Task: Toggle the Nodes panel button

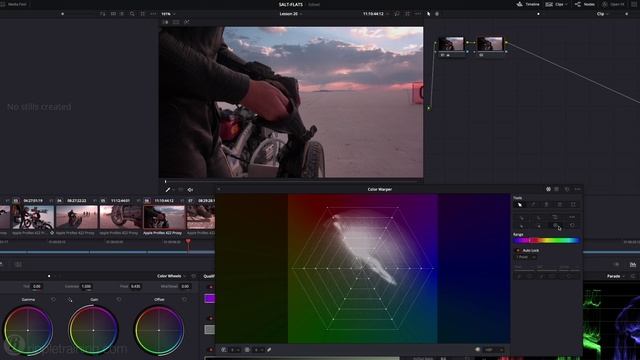Action: pyautogui.click(x=584, y=4)
